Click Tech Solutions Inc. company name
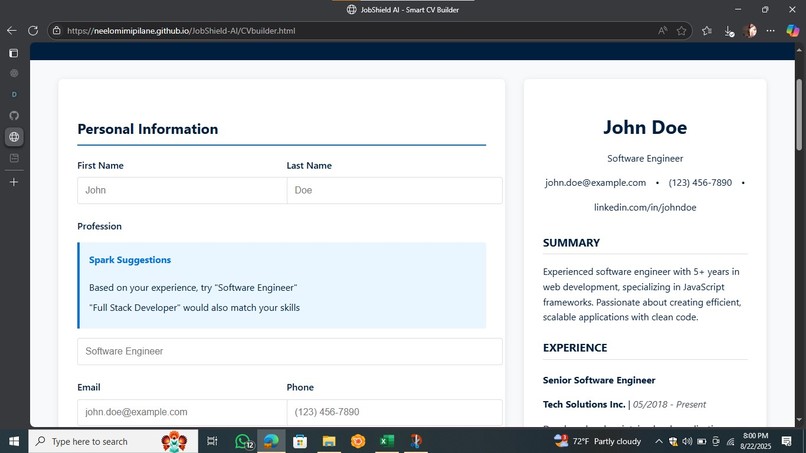806x453 pixels. point(584,404)
